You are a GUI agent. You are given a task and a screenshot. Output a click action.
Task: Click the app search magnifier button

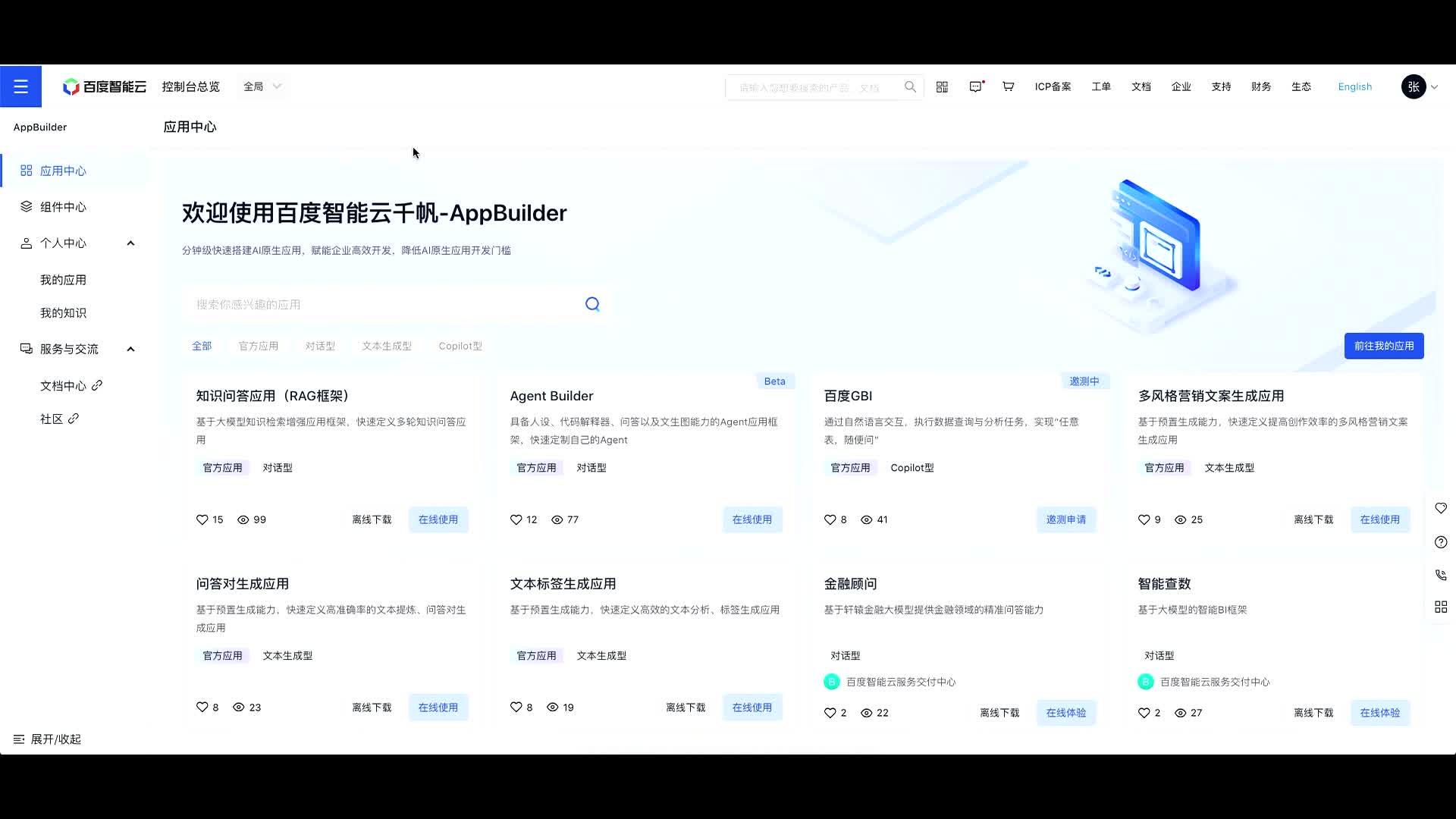tap(592, 304)
